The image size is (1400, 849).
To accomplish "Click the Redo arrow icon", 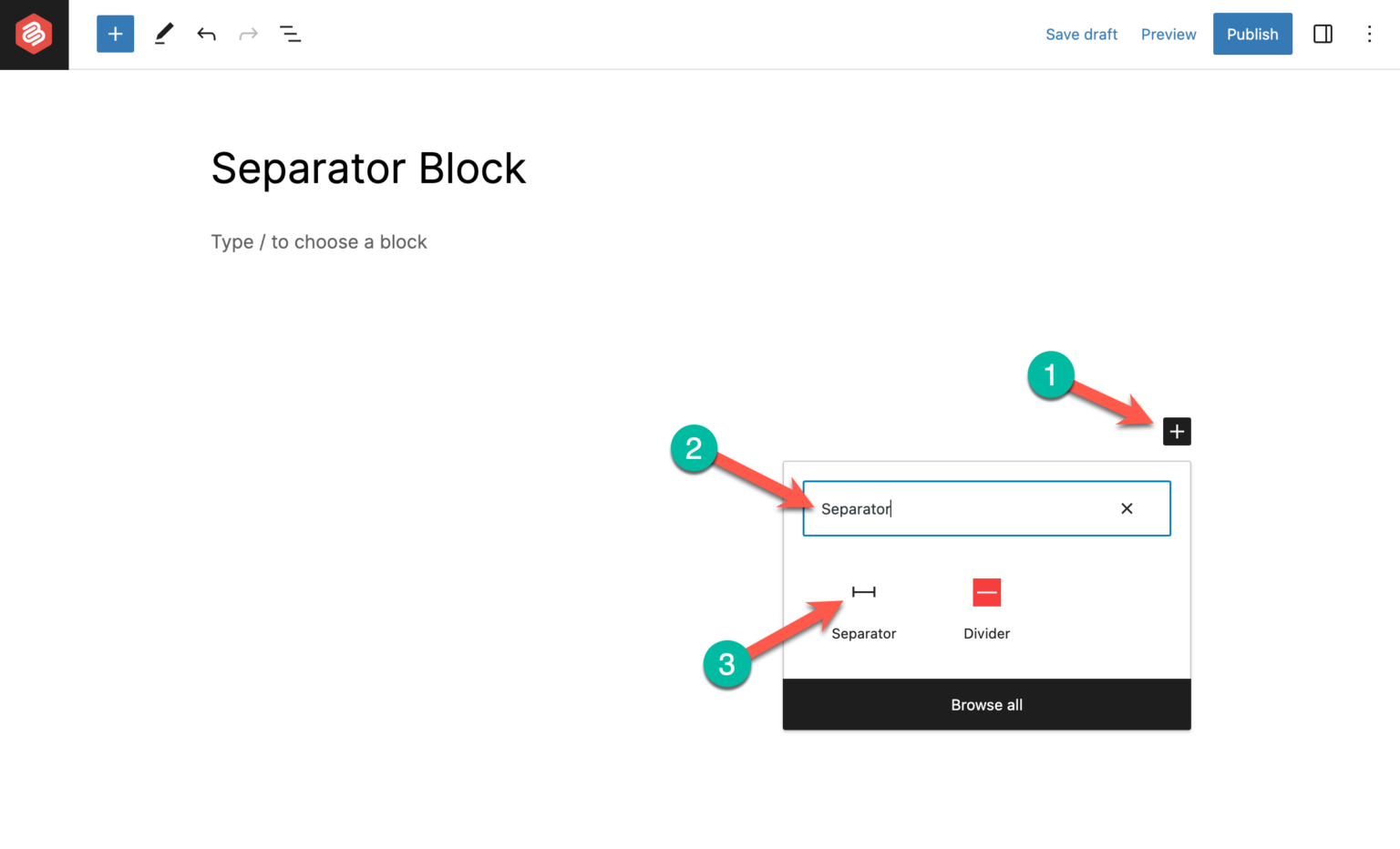I will (248, 34).
